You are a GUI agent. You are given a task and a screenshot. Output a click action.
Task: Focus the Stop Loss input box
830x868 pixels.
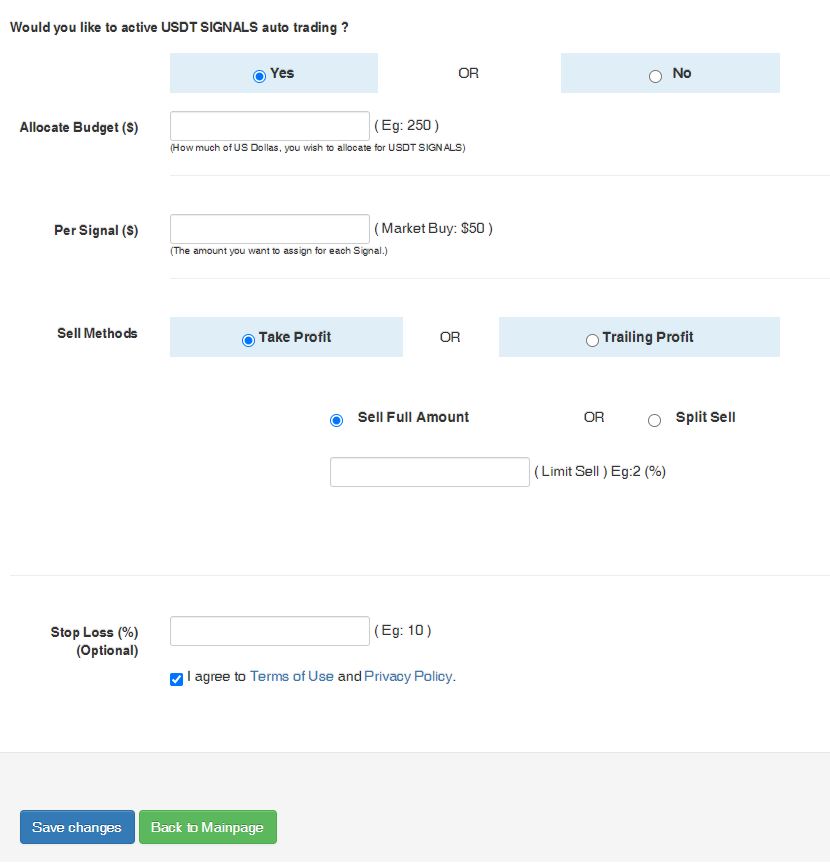point(270,631)
